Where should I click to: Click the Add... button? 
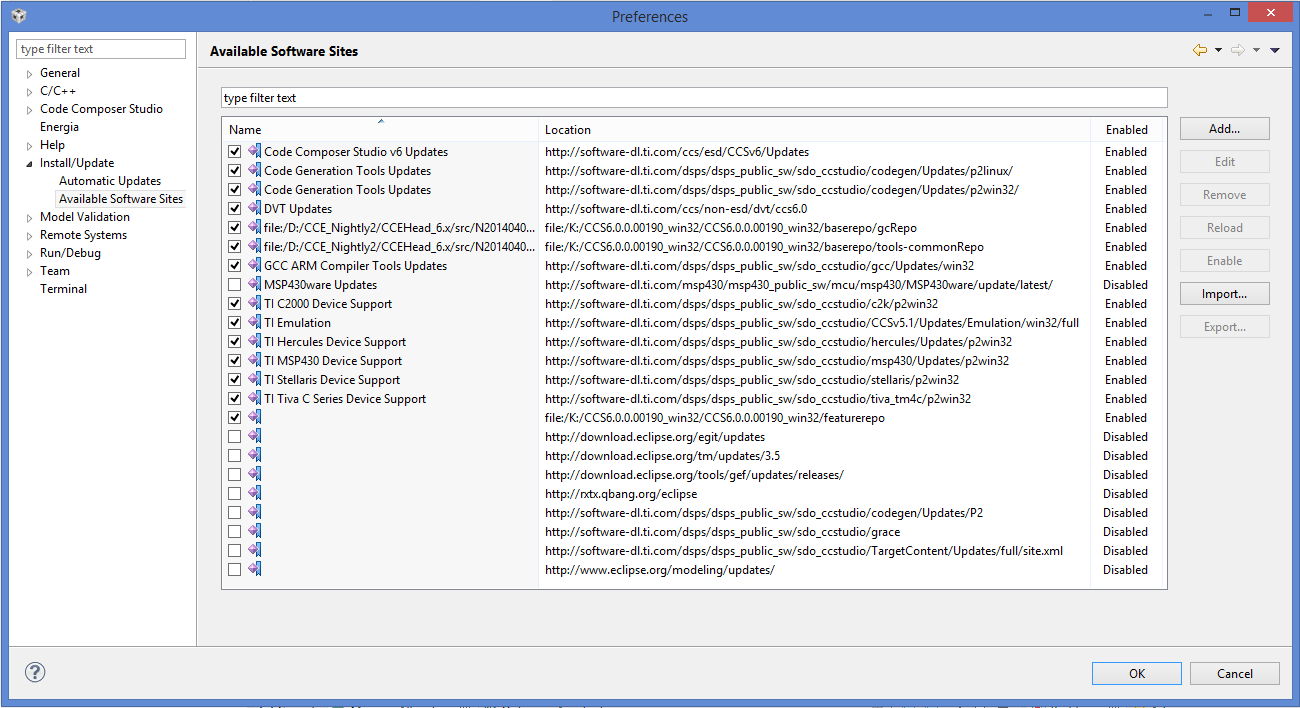click(x=1224, y=129)
